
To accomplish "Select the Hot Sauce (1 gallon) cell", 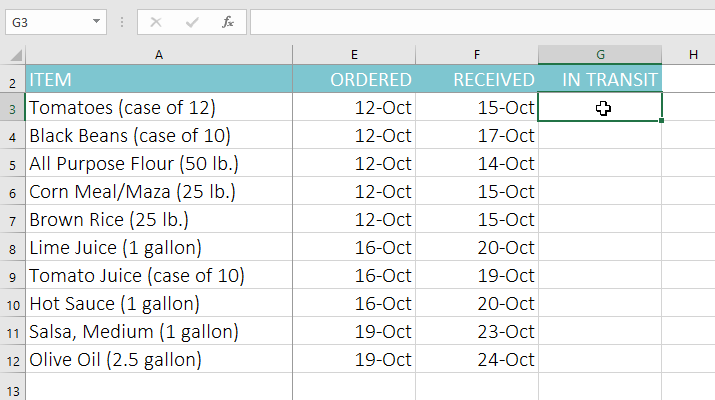I will point(159,304).
